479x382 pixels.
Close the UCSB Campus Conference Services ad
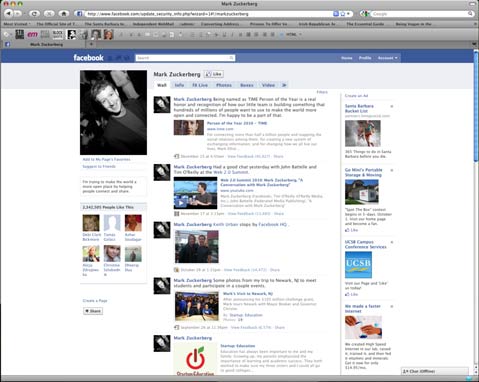392,242
